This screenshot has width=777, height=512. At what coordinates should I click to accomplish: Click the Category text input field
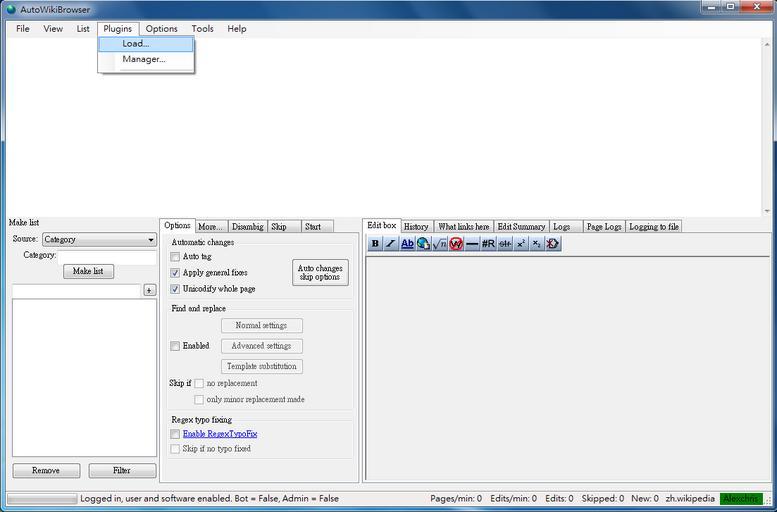pyautogui.click(x=107, y=256)
